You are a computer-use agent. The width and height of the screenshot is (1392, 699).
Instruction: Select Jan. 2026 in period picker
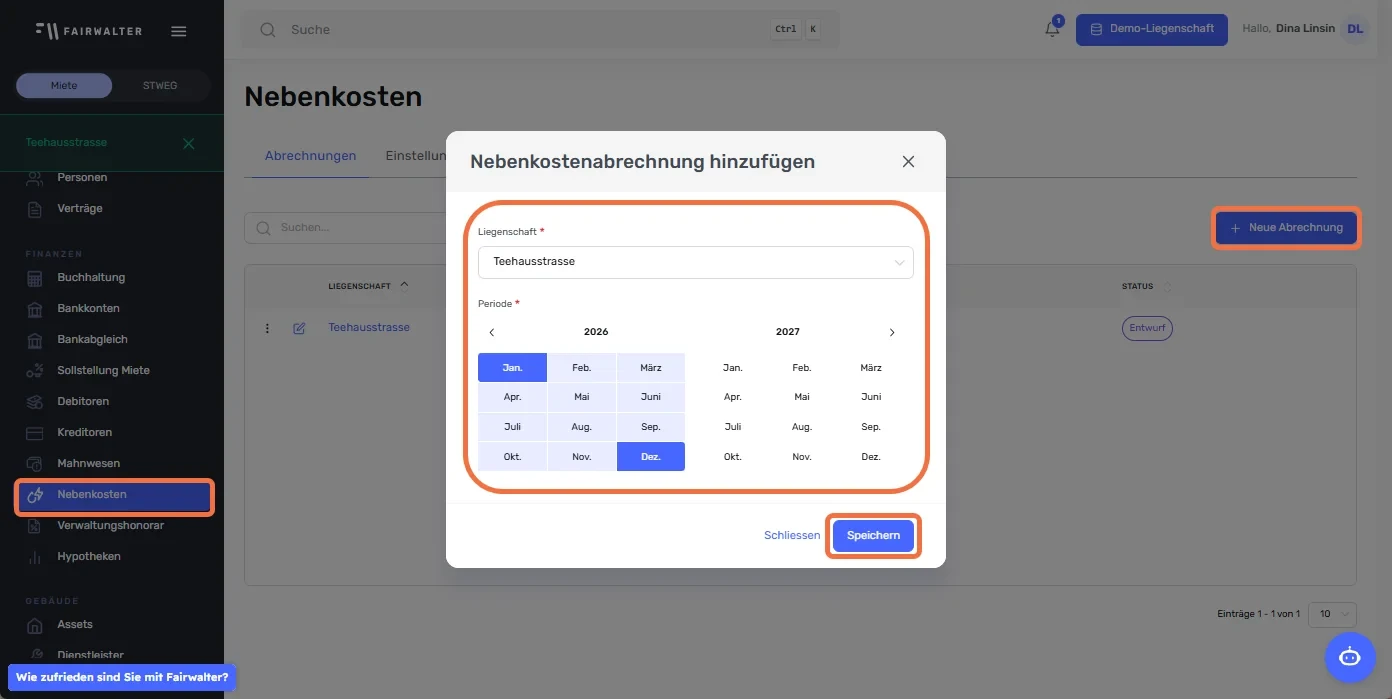(512, 368)
